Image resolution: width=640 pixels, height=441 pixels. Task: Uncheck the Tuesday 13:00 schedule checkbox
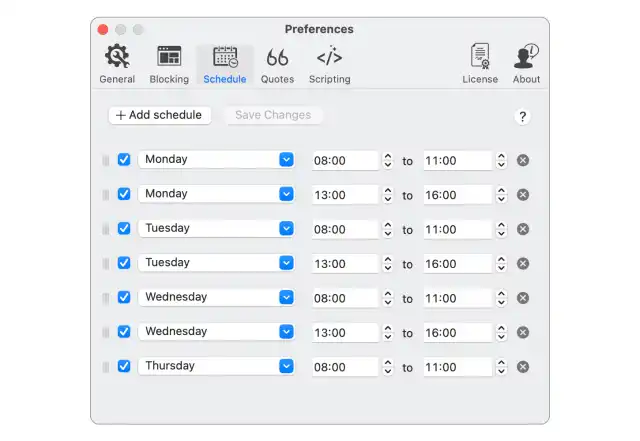(124, 263)
